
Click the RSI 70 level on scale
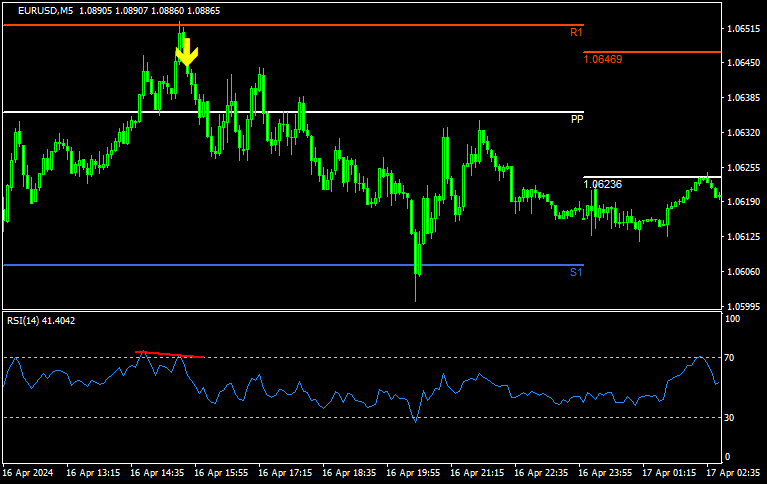click(731, 357)
